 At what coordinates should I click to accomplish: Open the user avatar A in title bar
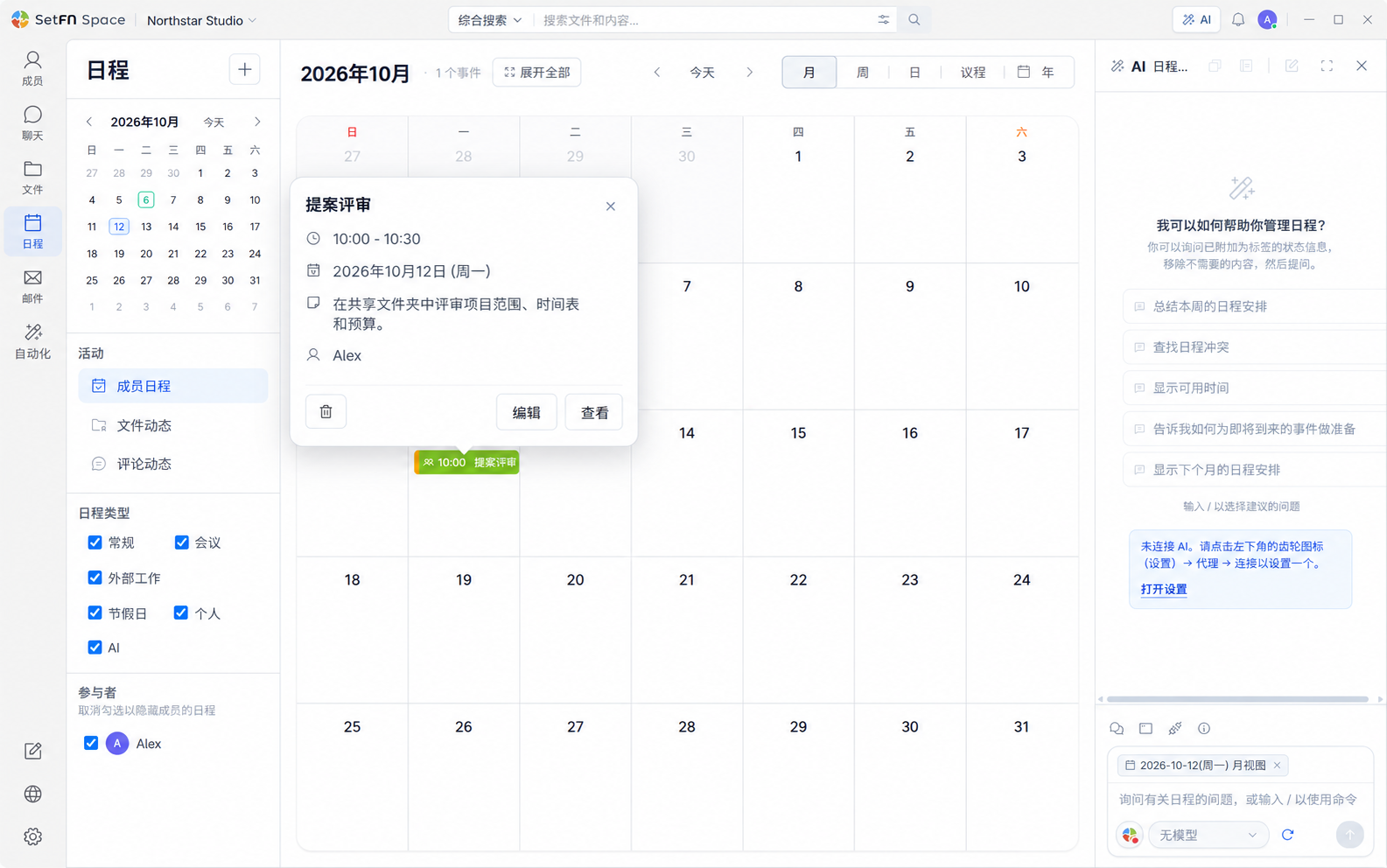pos(1267,19)
